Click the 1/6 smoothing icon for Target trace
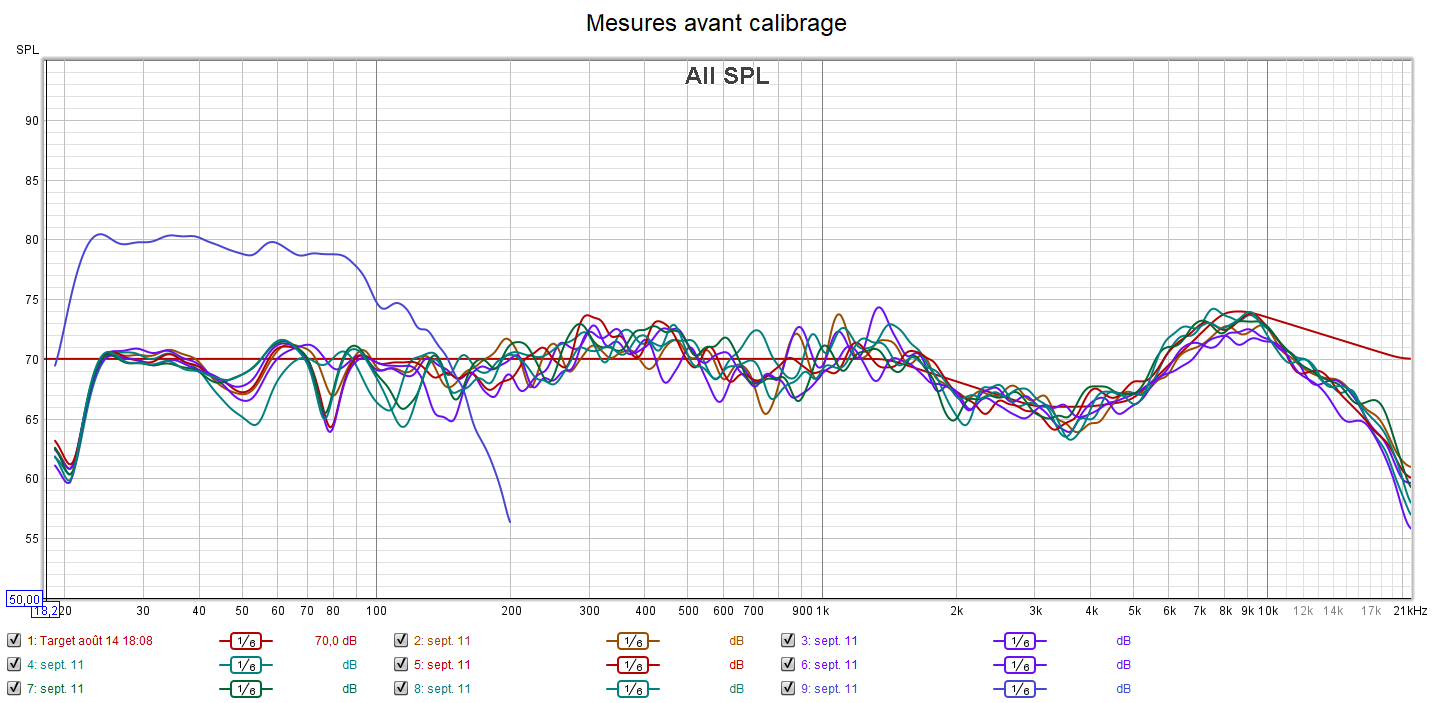1433x703 pixels. [x=245, y=641]
